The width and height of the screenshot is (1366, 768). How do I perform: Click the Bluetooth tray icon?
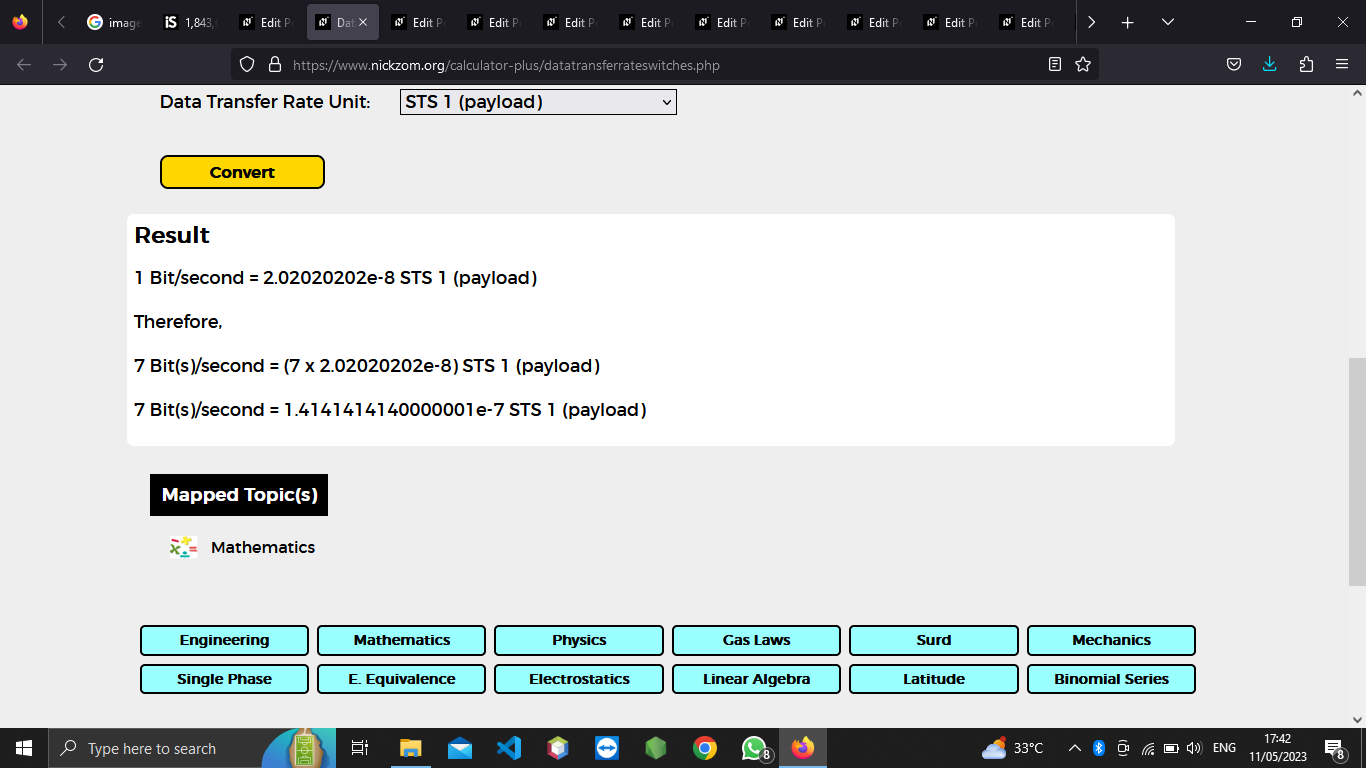(x=1098, y=748)
